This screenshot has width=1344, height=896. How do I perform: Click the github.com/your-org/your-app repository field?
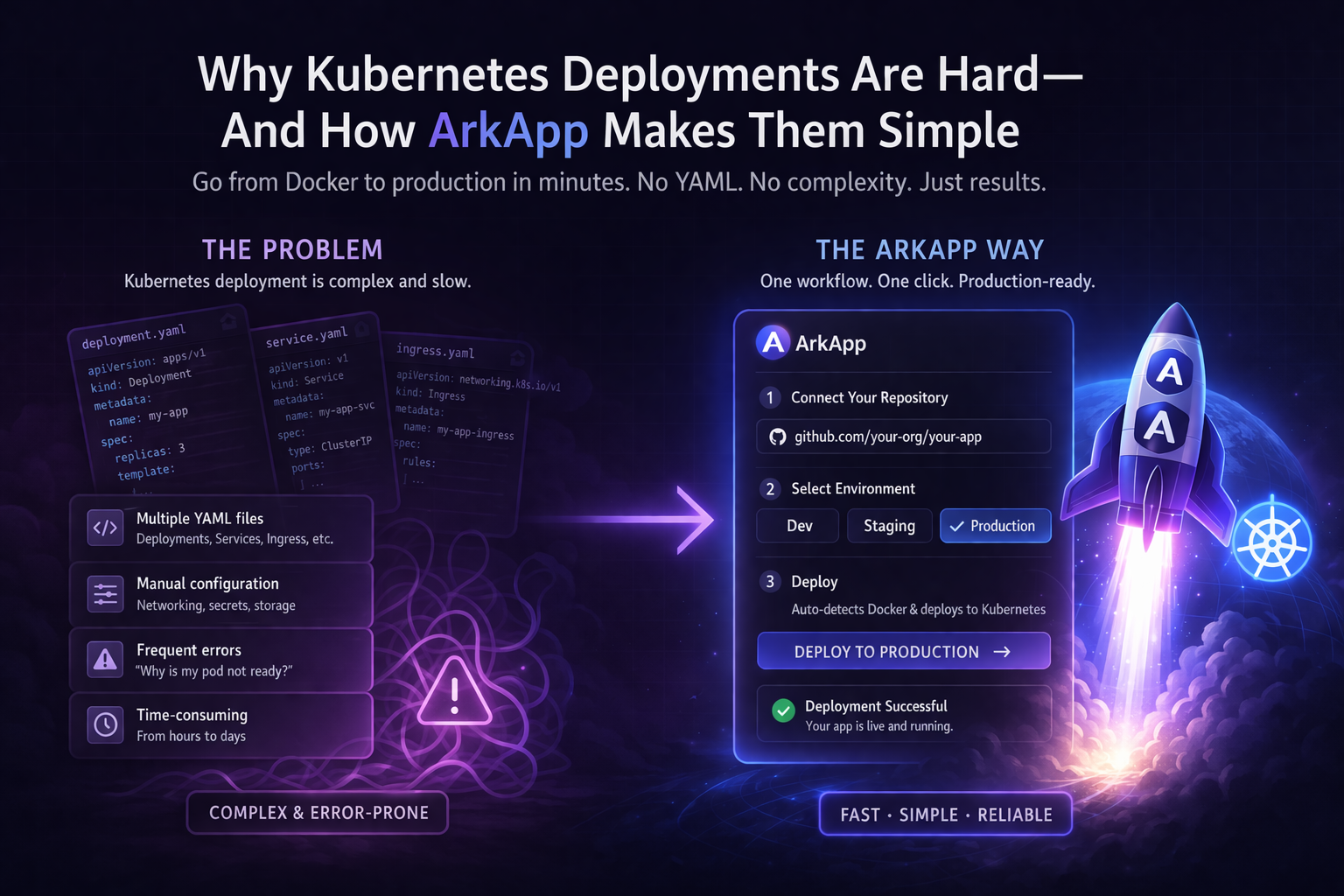pyautogui.click(x=903, y=437)
